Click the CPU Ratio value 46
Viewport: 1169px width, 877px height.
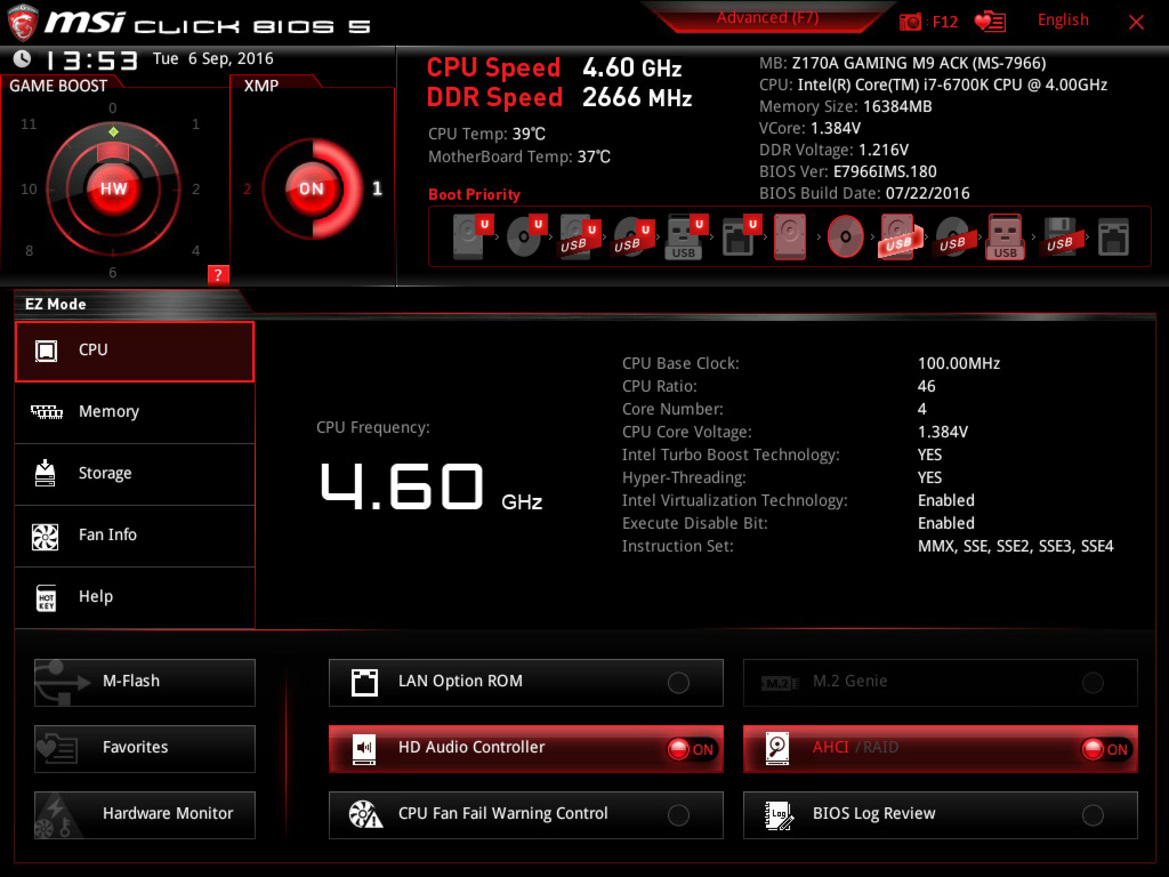click(927, 386)
